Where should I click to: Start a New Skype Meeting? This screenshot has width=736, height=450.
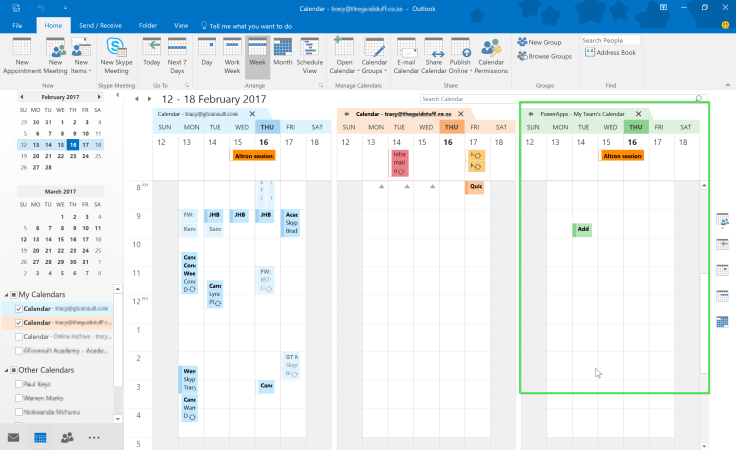tap(116, 56)
